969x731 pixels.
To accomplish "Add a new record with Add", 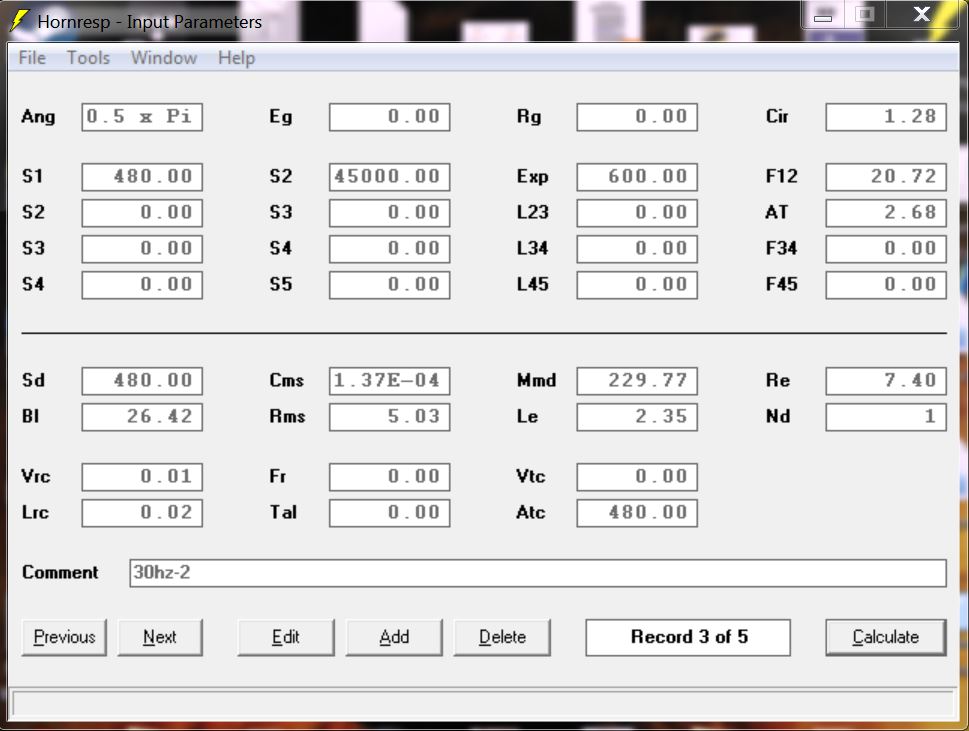I will [394, 637].
